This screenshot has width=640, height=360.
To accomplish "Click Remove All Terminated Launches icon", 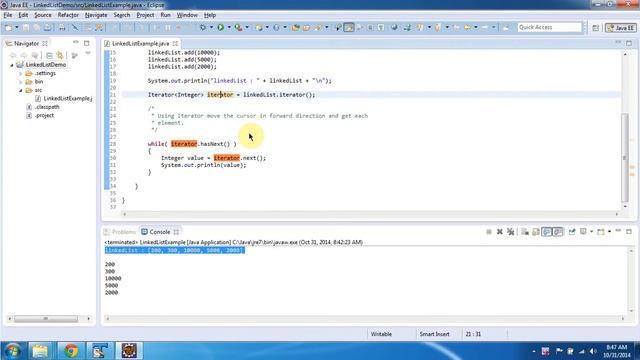I will click(x=511, y=232).
